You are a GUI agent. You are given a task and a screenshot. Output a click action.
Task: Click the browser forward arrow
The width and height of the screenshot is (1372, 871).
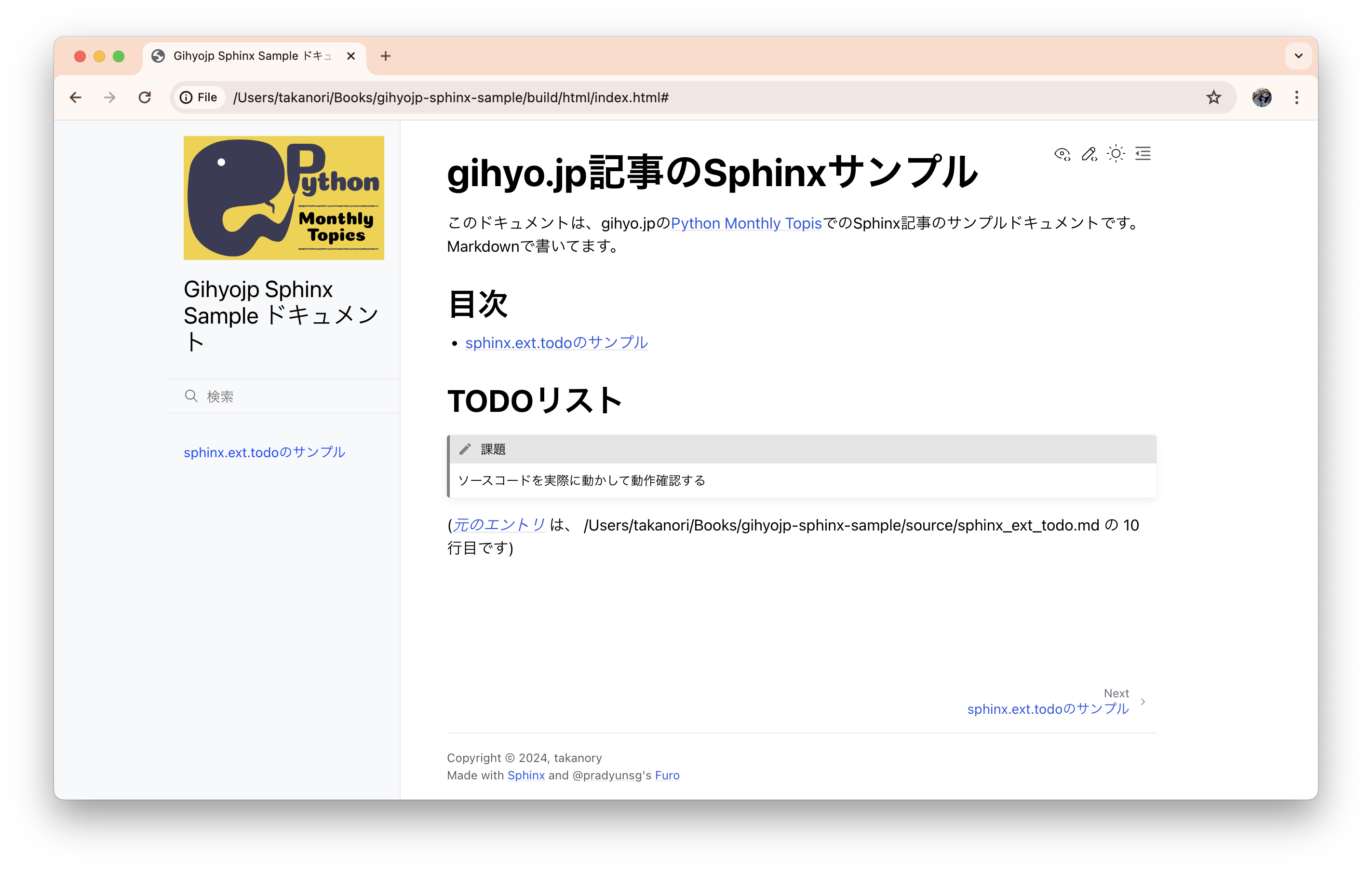pyautogui.click(x=109, y=97)
